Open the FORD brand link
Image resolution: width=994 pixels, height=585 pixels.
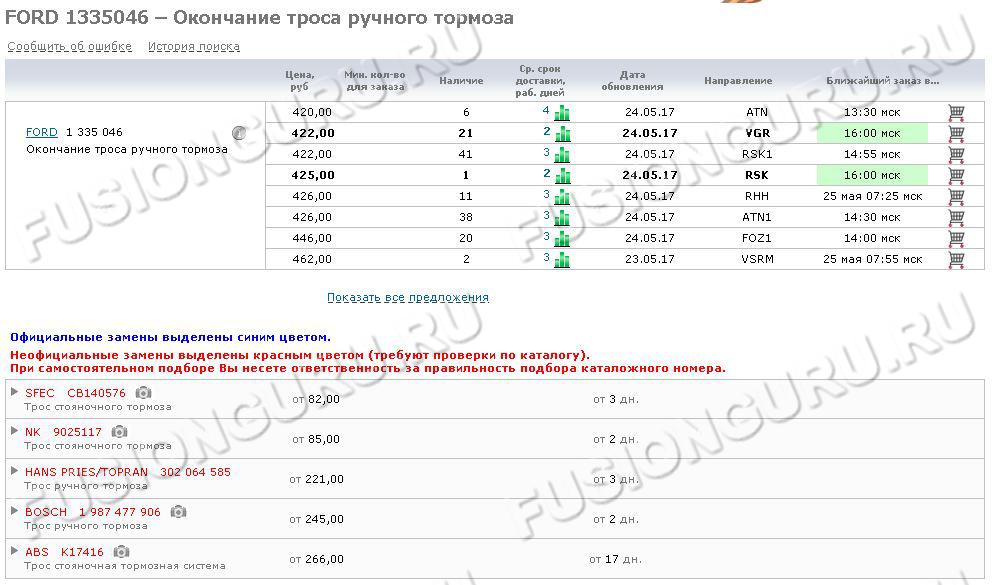click(41, 132)
